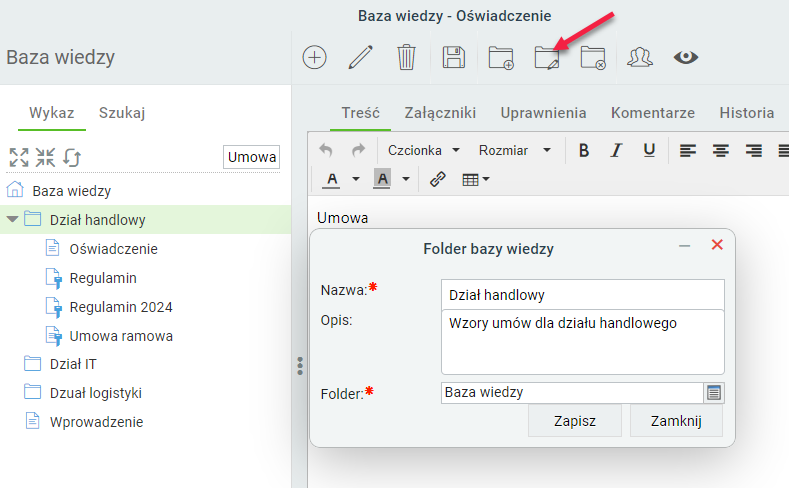Toggle bold formatting
Viewport: 789px width, 488px height.
pos(584,150)
